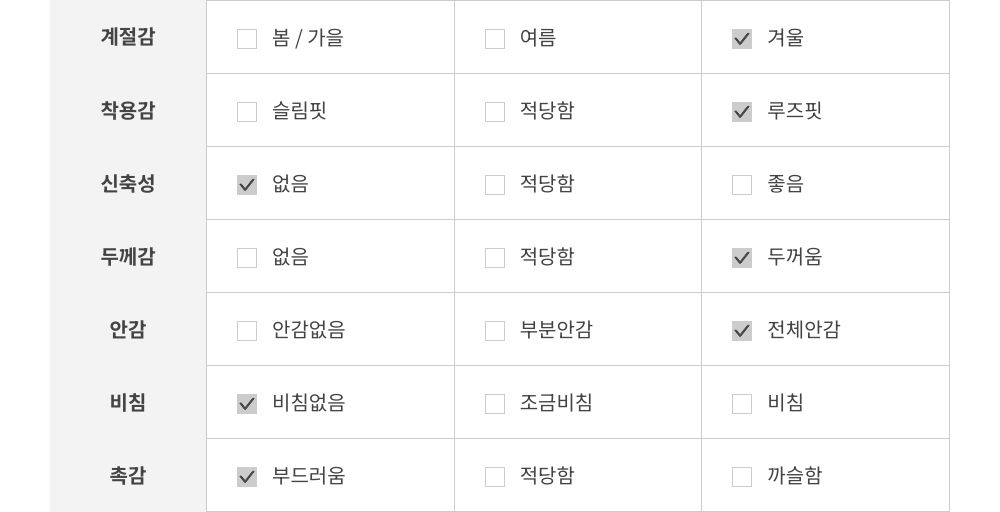Screen dimensions: 1000x512
Task: Check 적당함 in the 신축성 row
Action: tap(495, 185)
